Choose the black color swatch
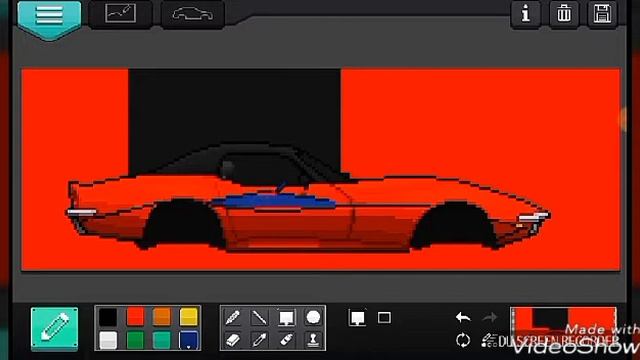 (108, 317)
